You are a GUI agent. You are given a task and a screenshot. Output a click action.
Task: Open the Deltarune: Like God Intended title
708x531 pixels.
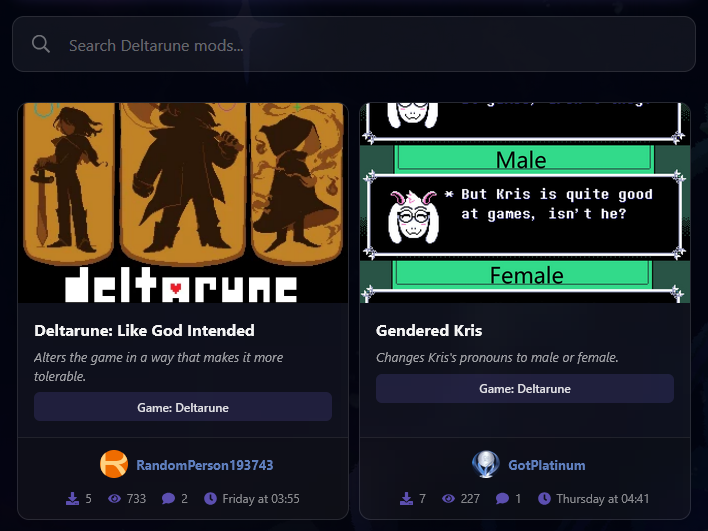144,331
